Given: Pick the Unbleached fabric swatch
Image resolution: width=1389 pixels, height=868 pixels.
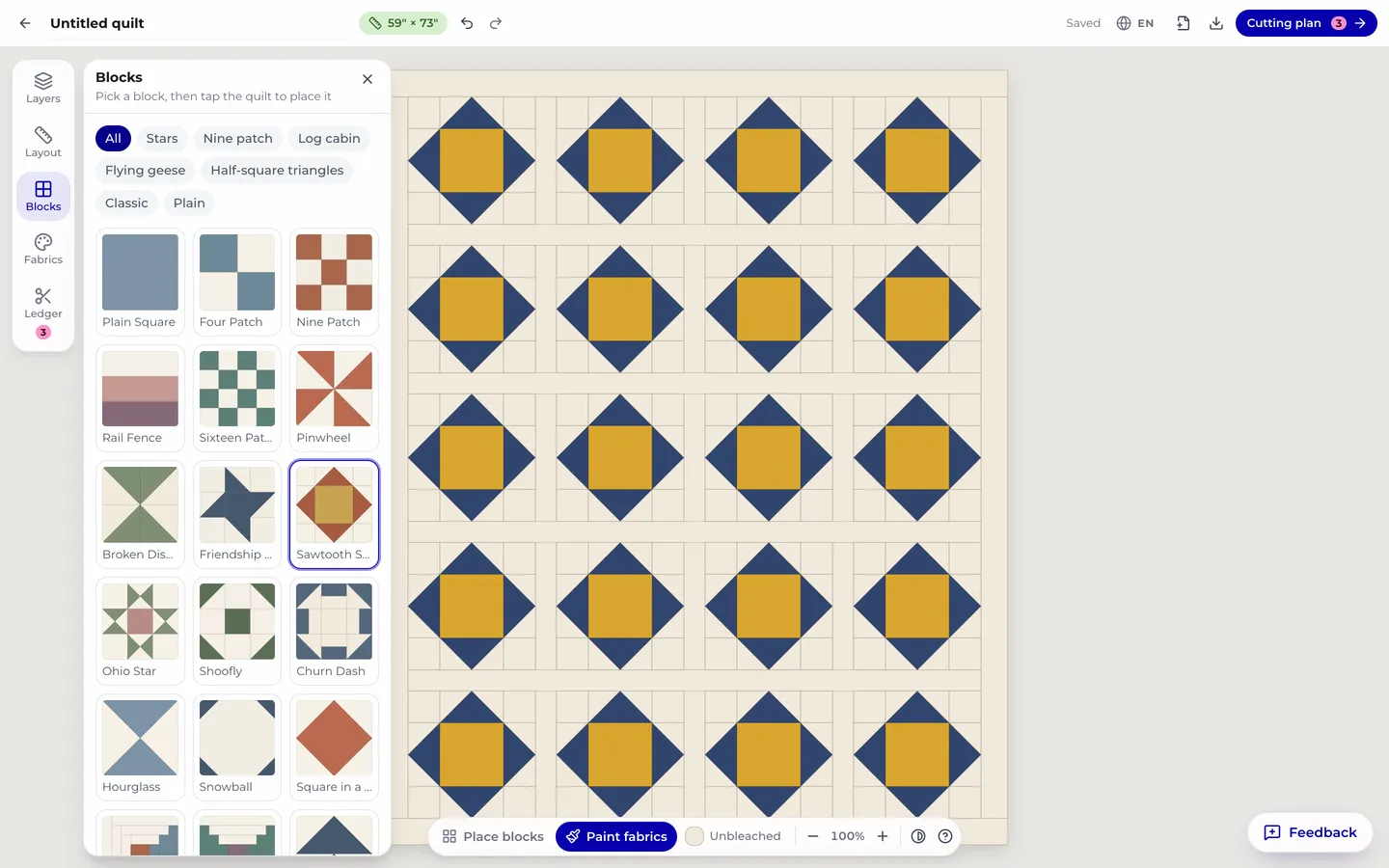Looking at the screenshot, I should [735, 836].
